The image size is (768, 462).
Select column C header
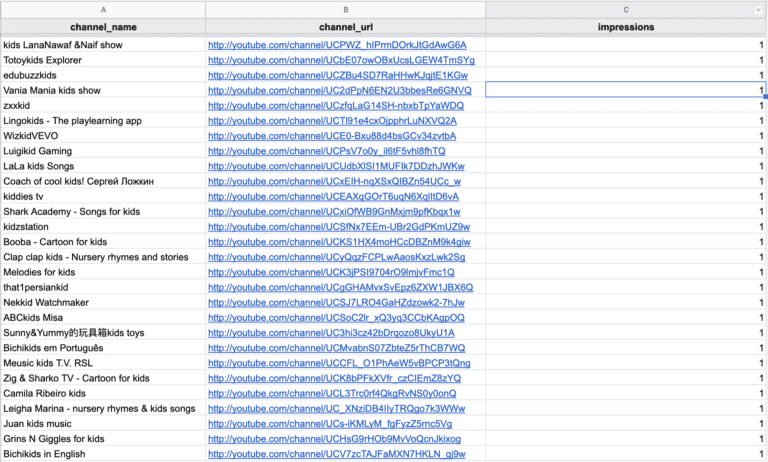pos(626,10)
